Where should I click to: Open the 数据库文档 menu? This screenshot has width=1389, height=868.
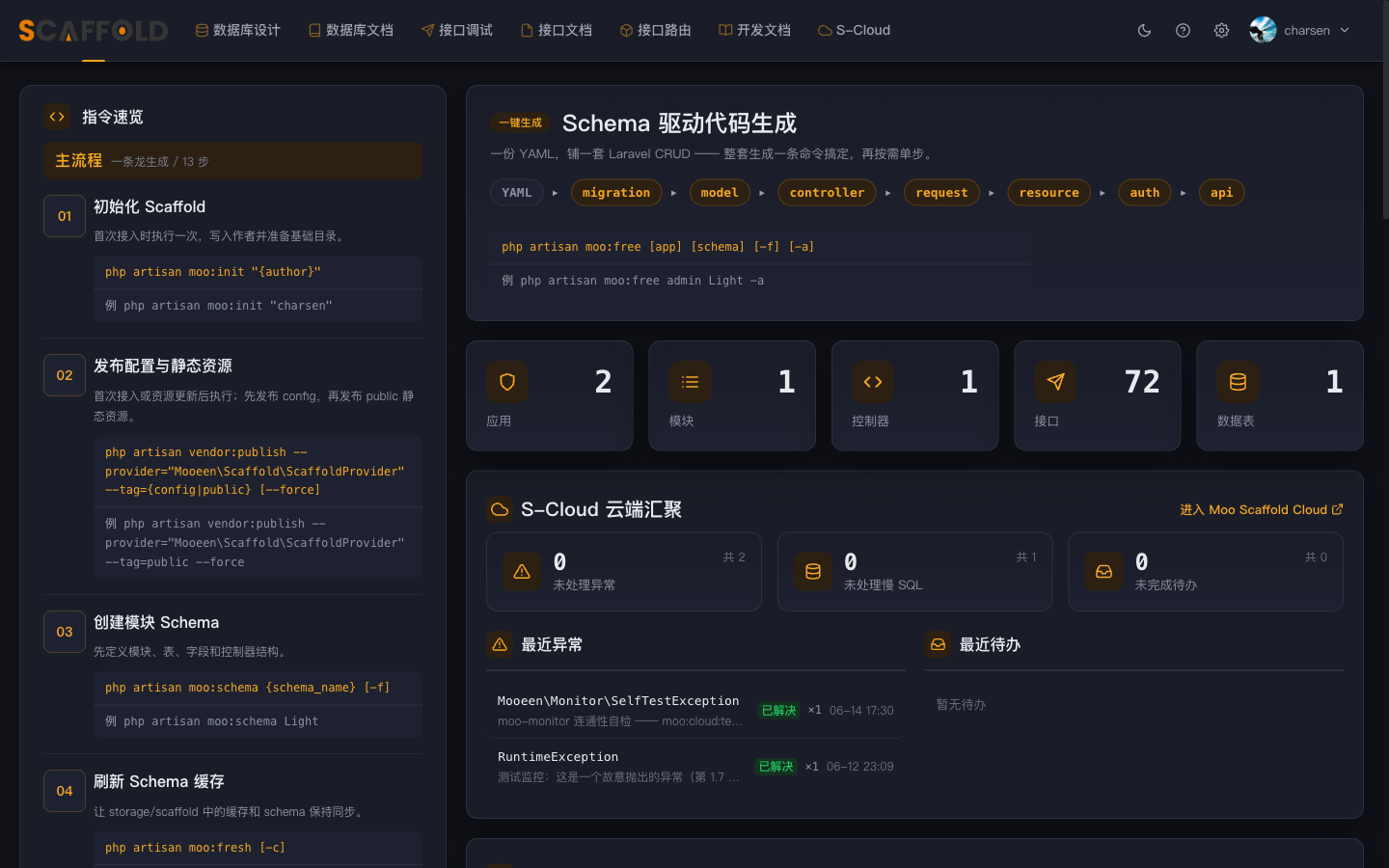click(x=351, y=30)
